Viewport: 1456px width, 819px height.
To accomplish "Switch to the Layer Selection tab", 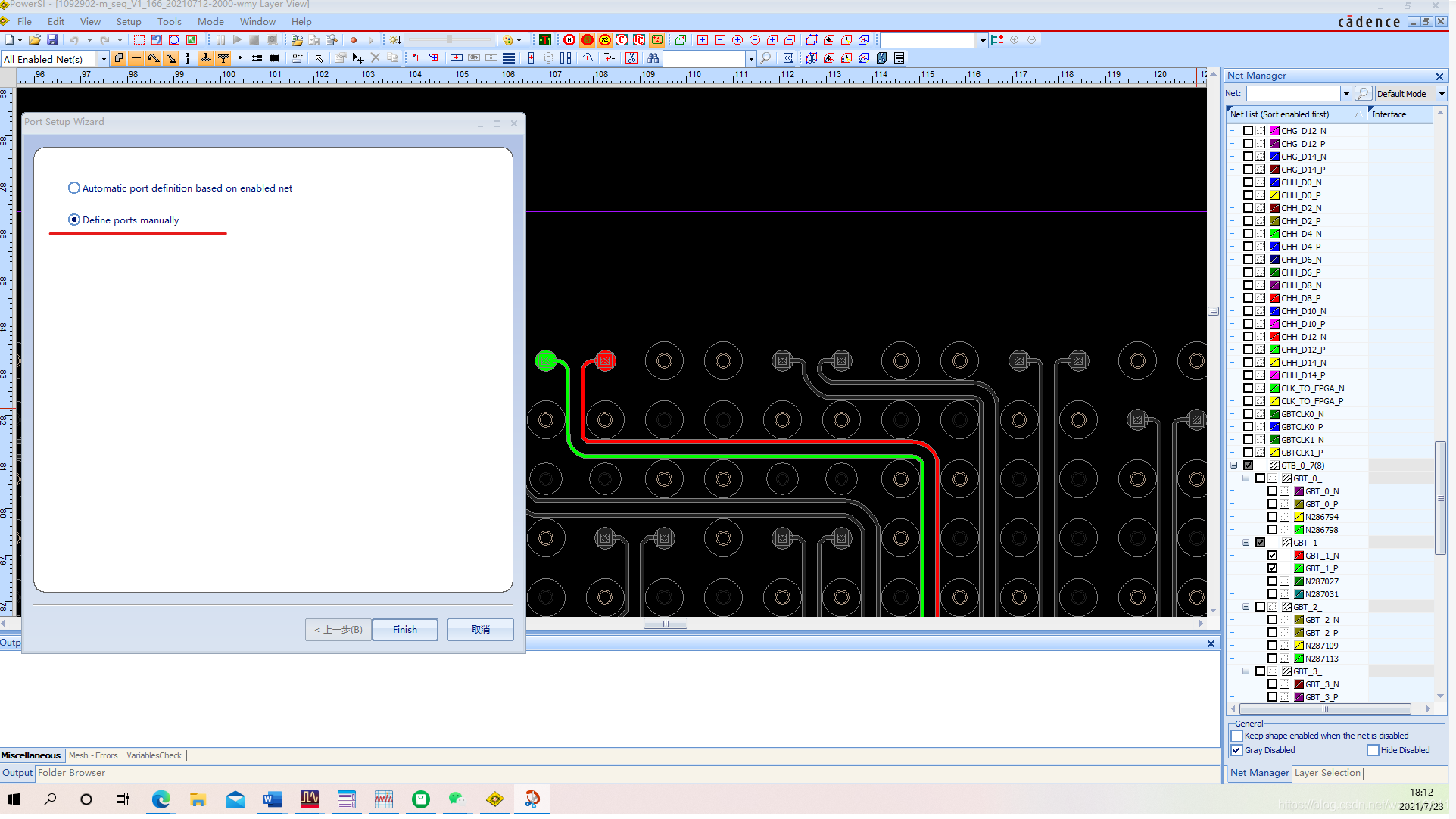I will click(1327, 773).
